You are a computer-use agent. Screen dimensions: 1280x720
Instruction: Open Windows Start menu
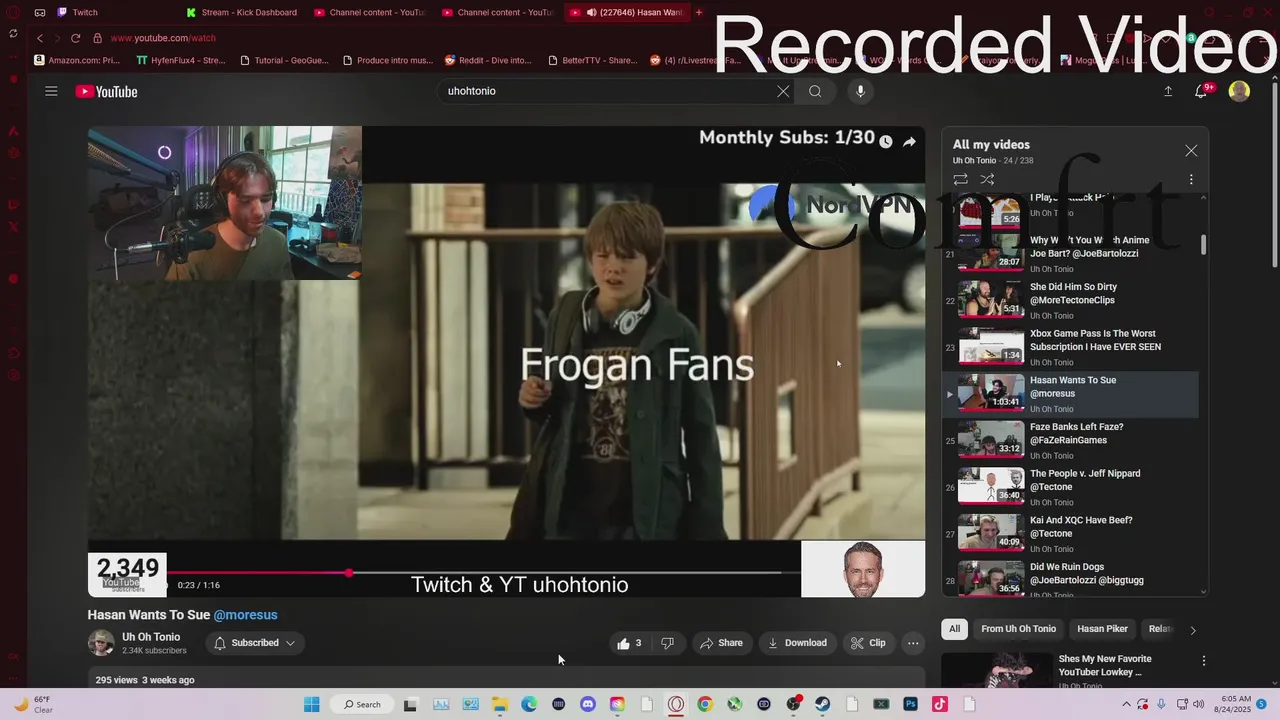[312, 704]
